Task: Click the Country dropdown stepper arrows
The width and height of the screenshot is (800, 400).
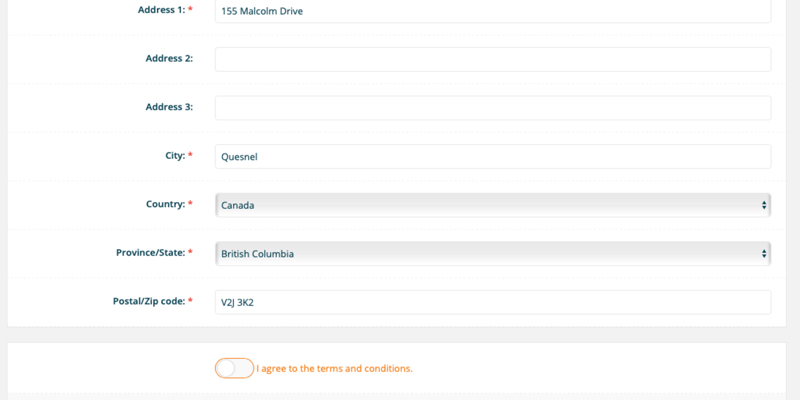Action: [x=764, y=205]
